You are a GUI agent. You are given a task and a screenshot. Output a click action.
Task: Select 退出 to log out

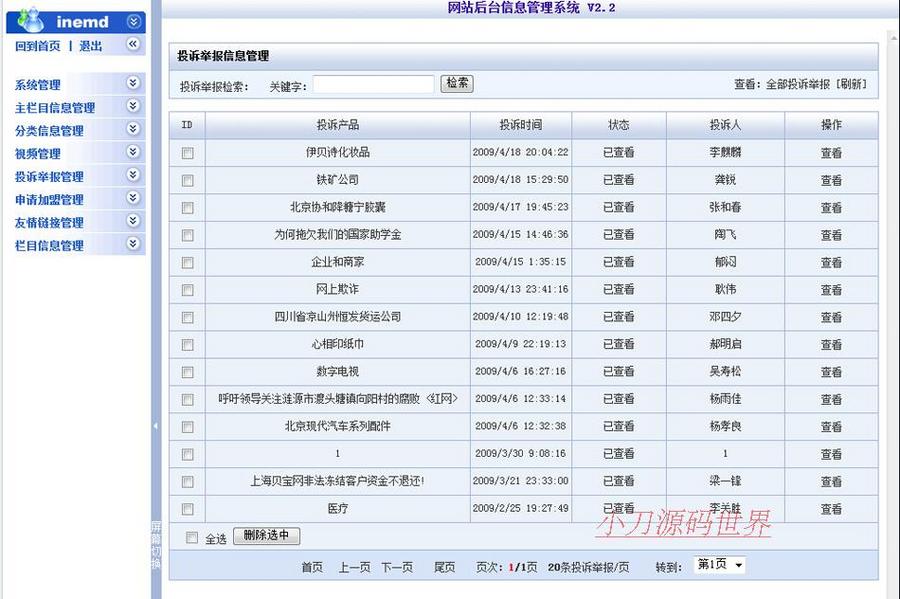tap(90, 45)
